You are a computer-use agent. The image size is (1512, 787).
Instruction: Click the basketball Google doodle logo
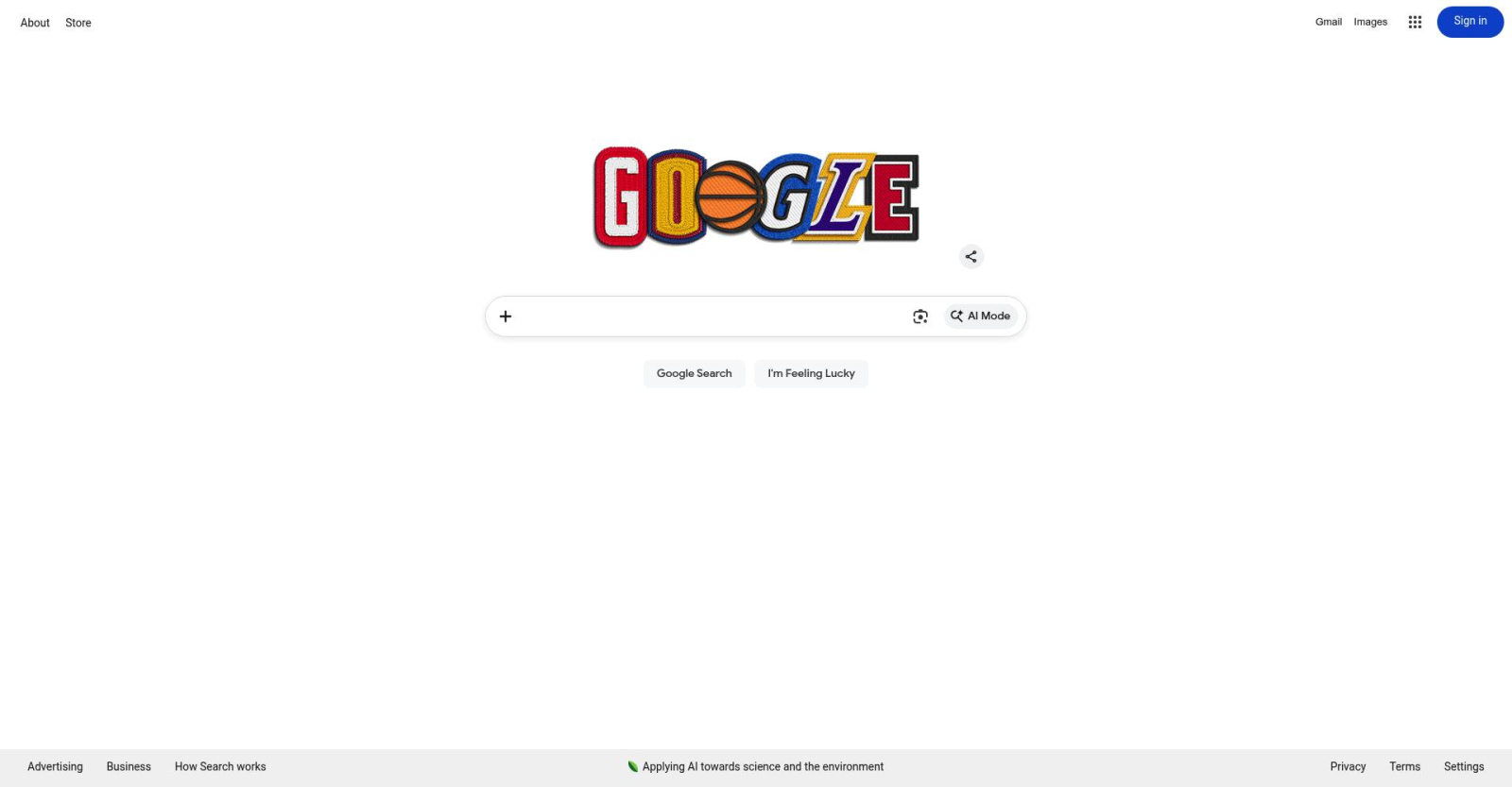(x=756, y=197)
